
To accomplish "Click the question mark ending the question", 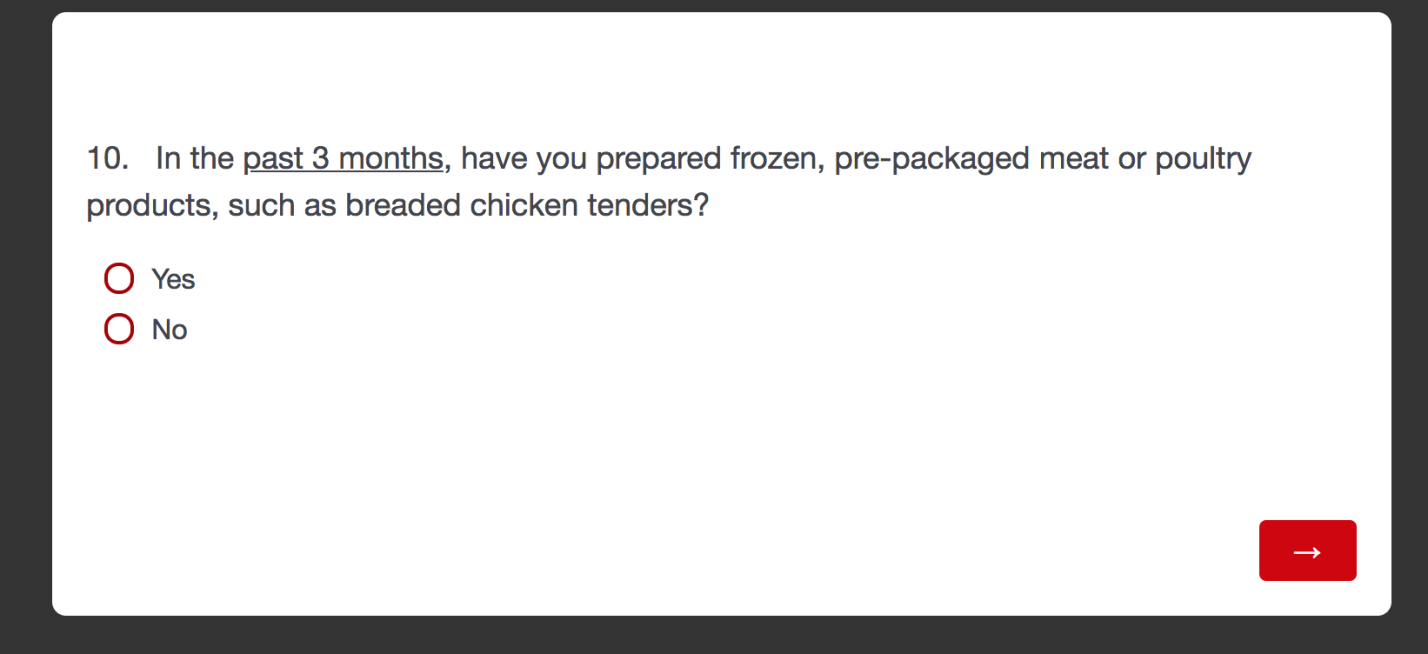I will [x=700, y=206].
